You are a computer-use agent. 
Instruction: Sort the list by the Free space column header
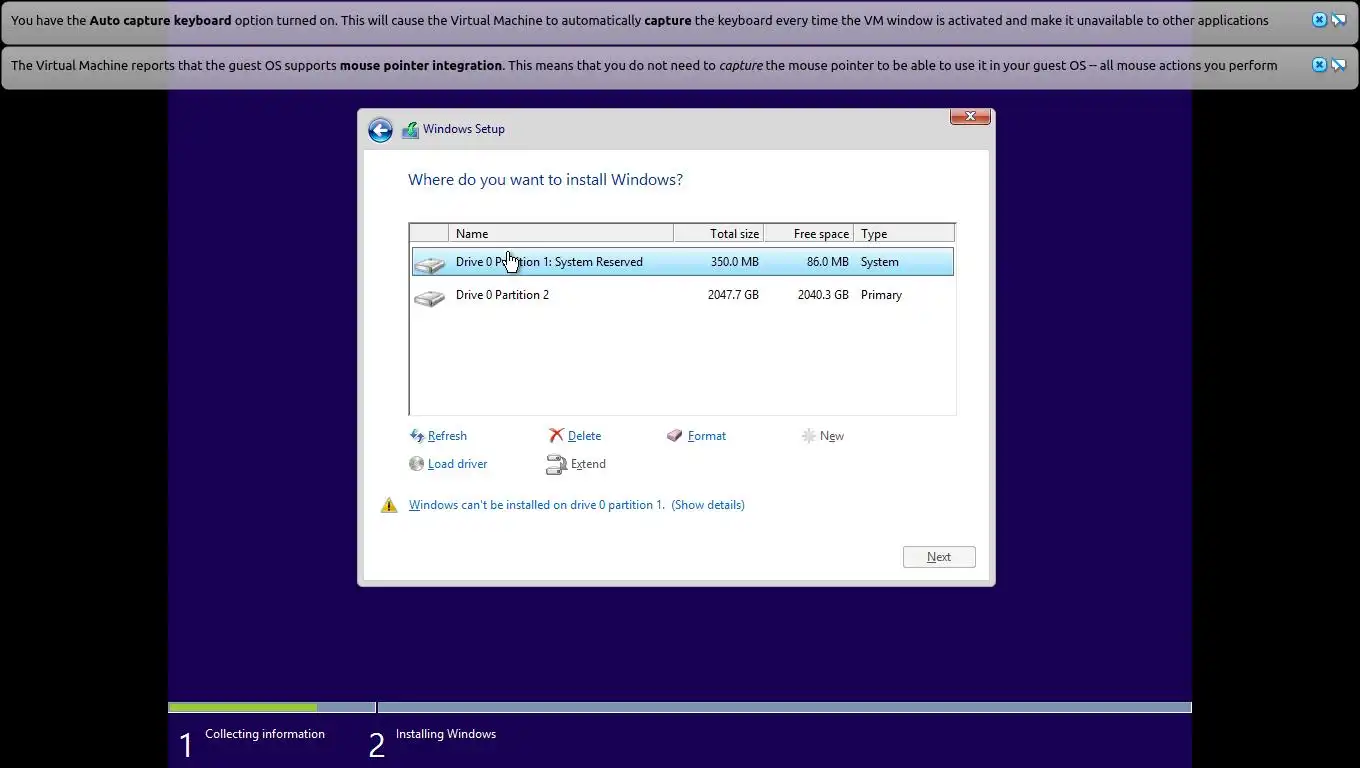coord(808,234)
